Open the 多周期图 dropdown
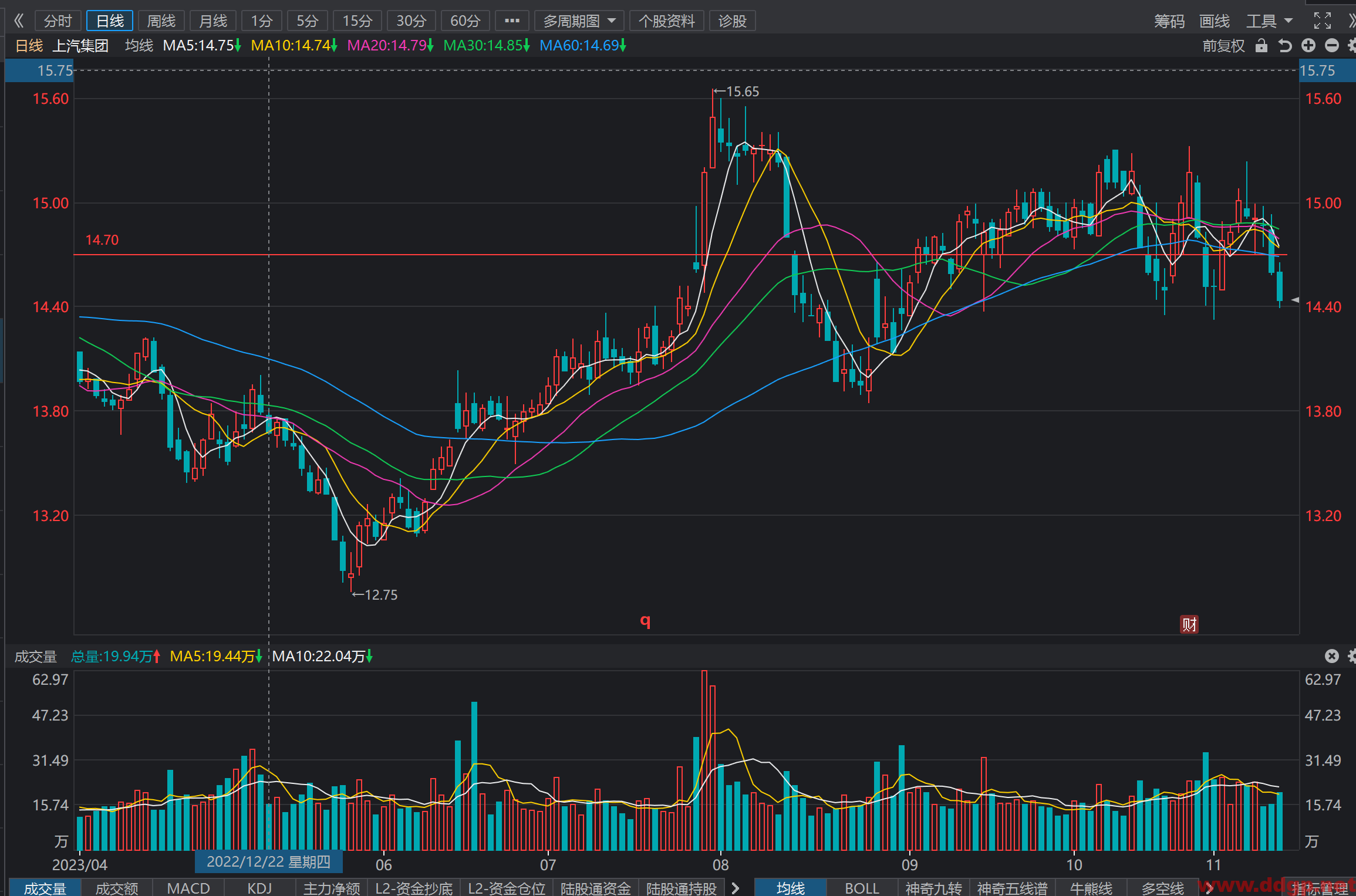Screen dimensions: 1356x896 (579, 21)
